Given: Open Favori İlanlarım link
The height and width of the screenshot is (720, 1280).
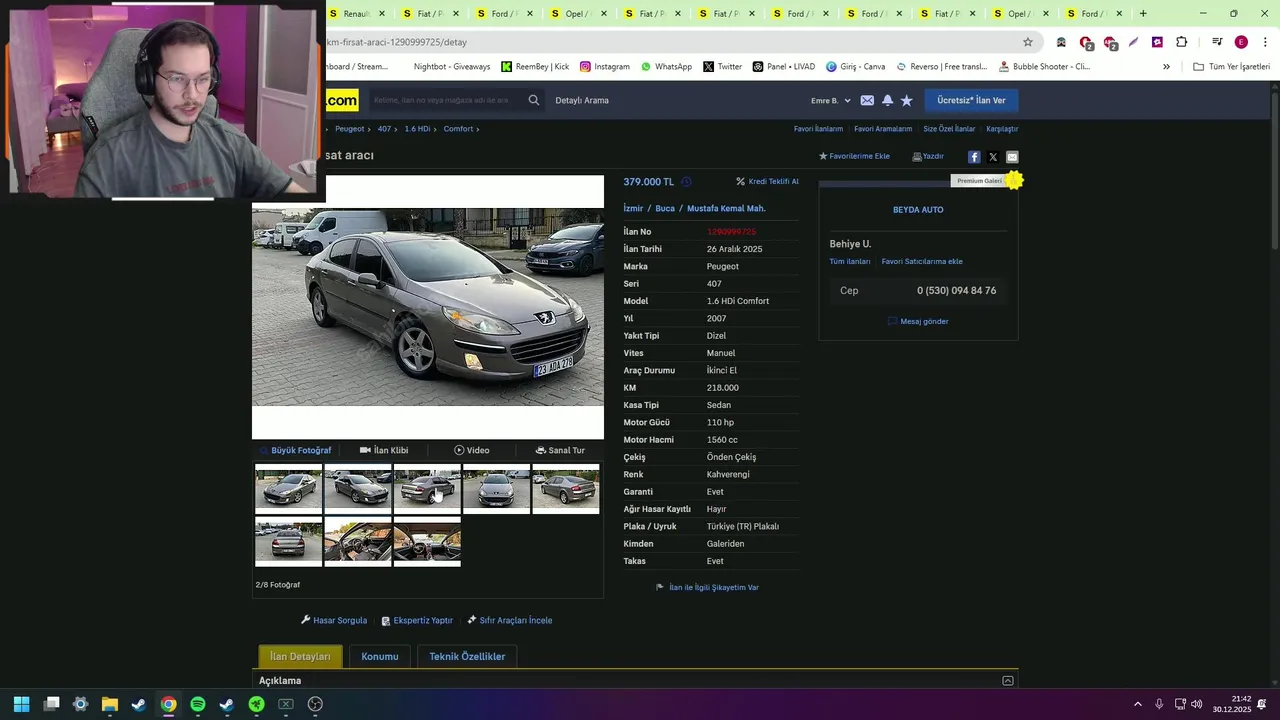Looking at the screenshot, I should [x=818, y=129].
